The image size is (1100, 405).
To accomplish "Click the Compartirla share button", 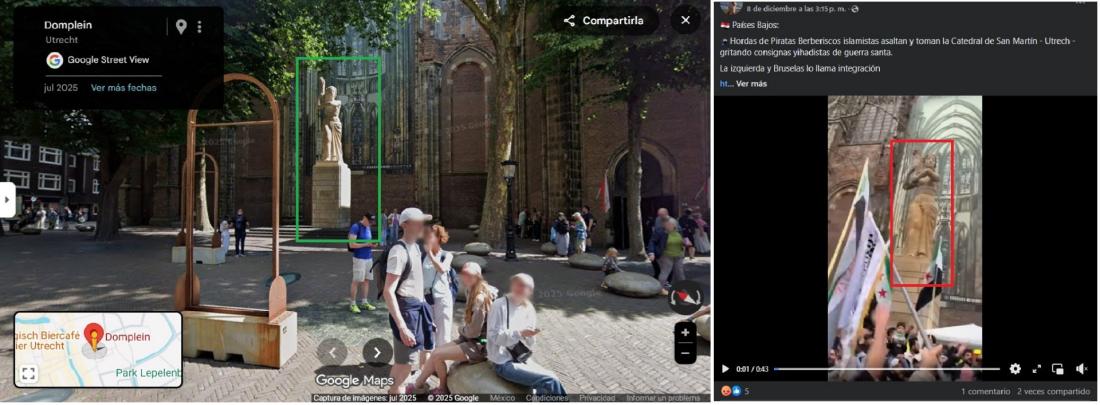I will pos(604,20).
